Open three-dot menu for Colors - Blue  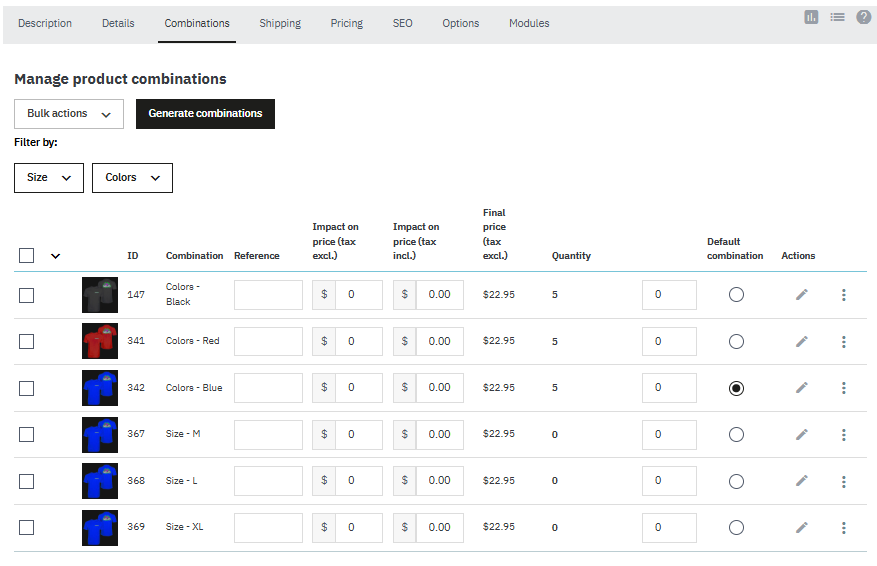click(x=844, y=388)
